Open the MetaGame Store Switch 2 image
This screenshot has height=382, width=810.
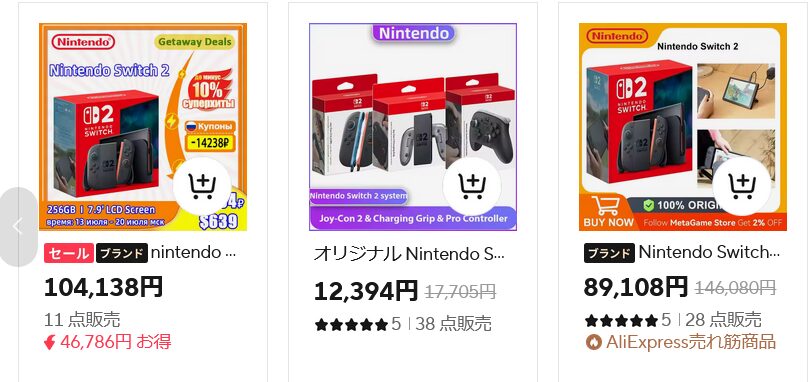[x=683, y=127]
